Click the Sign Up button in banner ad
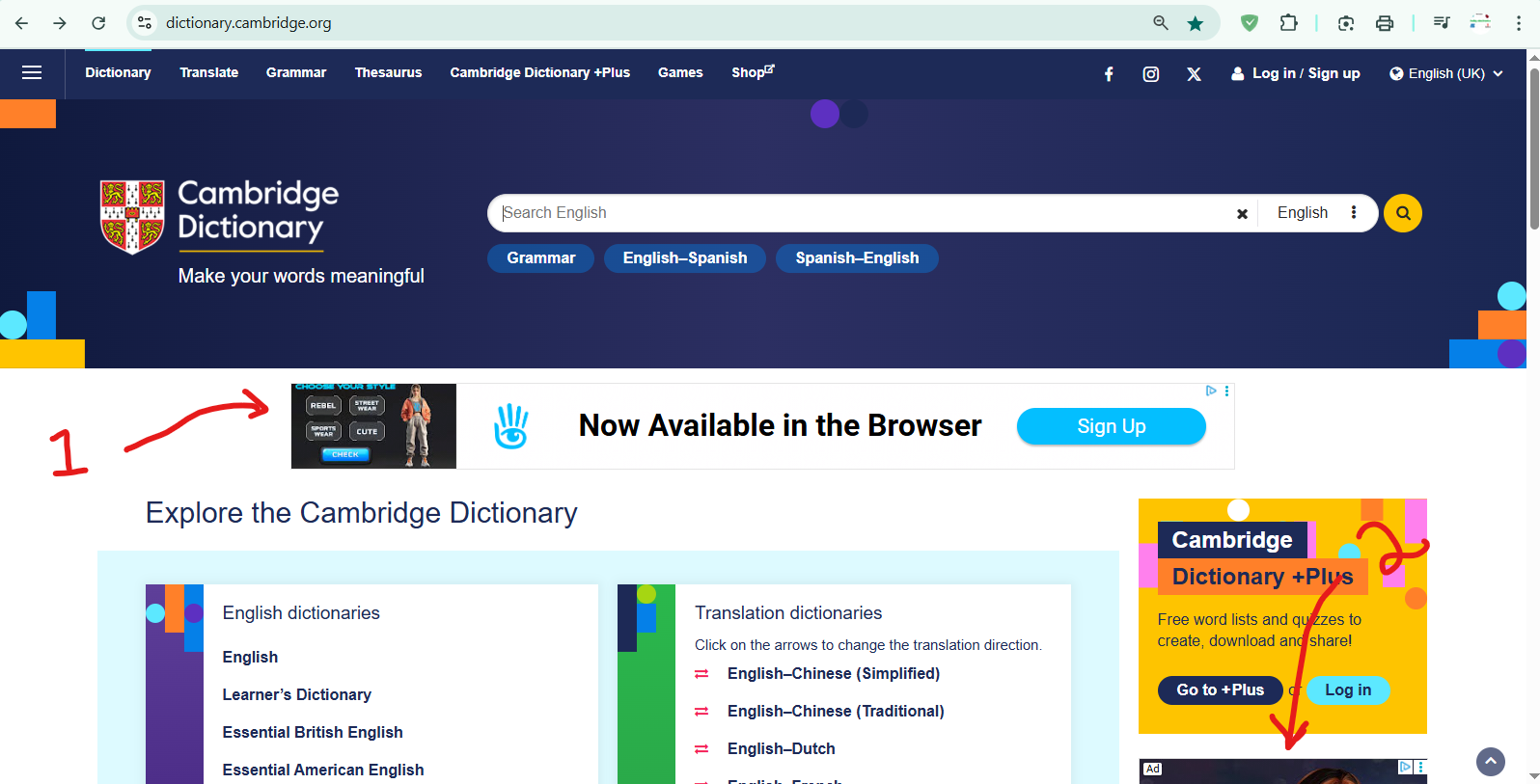The image size is (1540, 784). pyautogui.click(x=1112, y=426)
